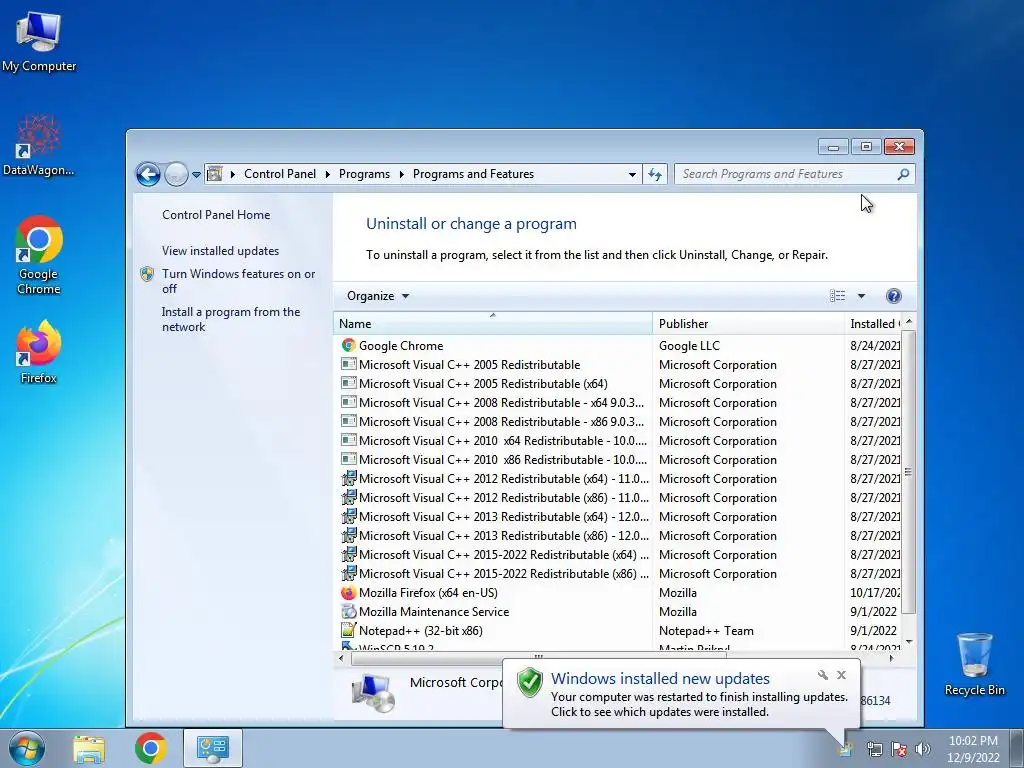Open Chrome from the taskbar
This screenshot has height=768, width=1024.
(151, 748)
